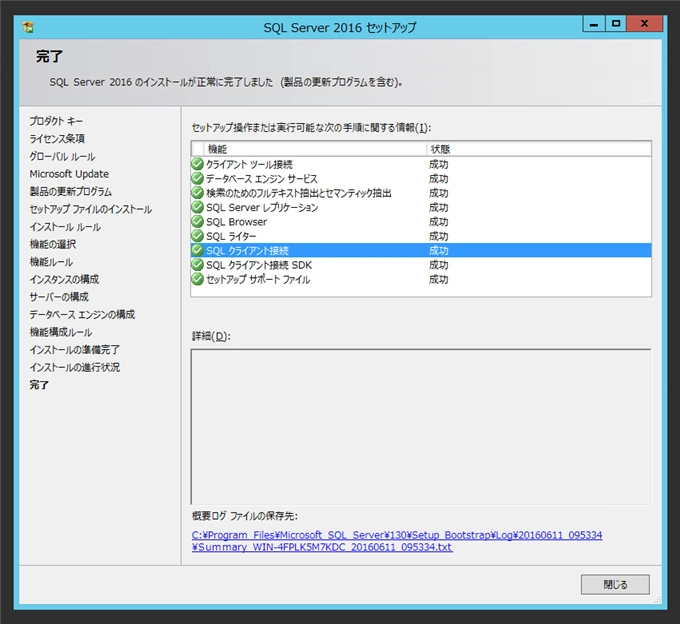Screen dimensions: 680x624
Task: Click 機能の選択 step in sidebar
Action: [52, 244]
